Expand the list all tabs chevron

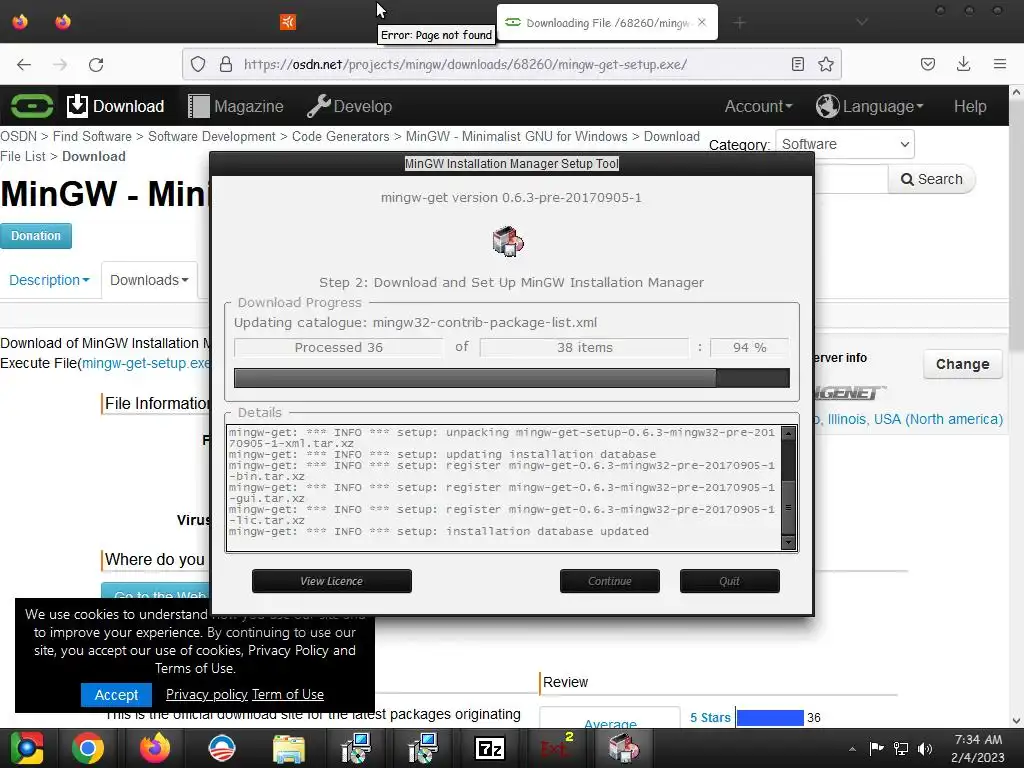click(x=862, y=22)
